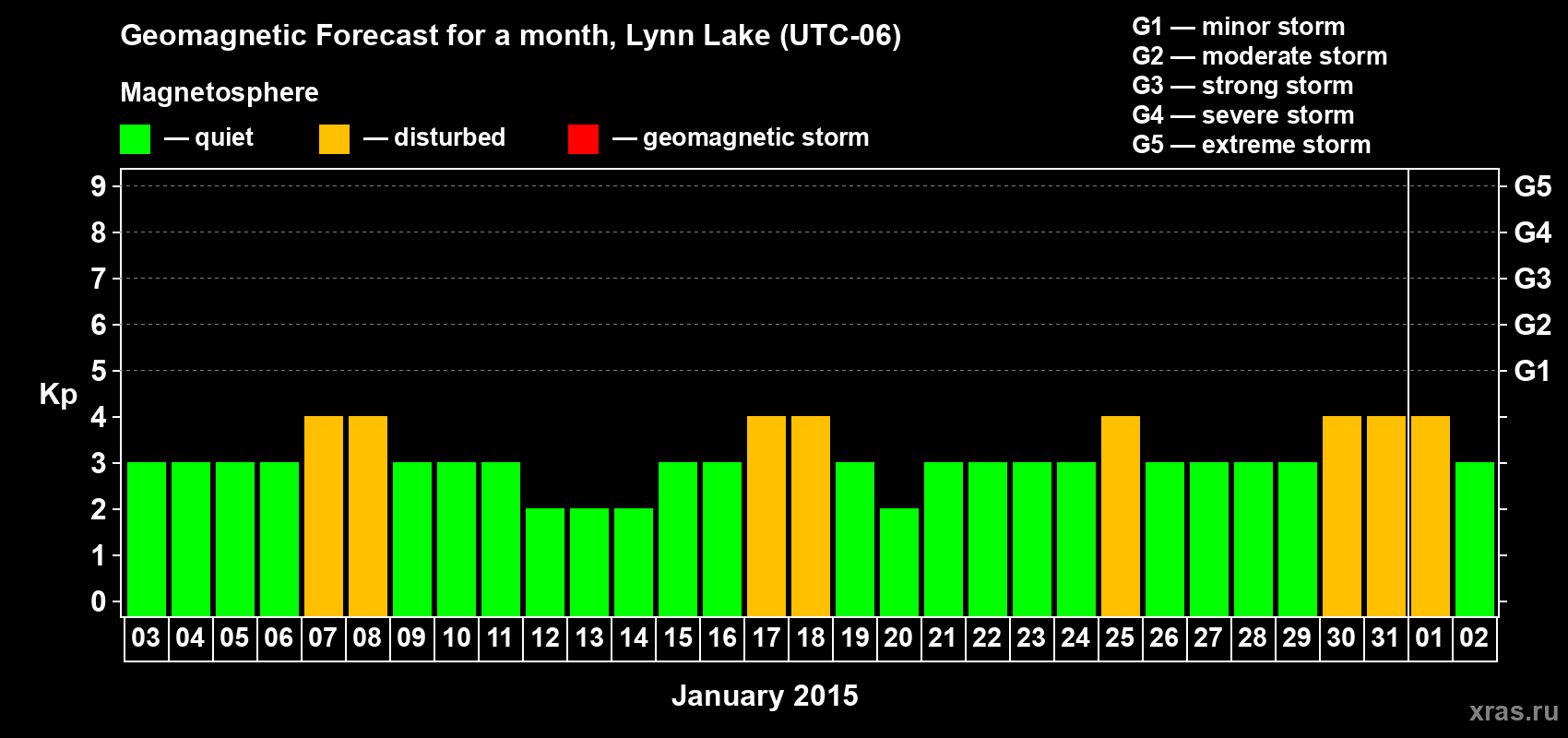Viewport: 1568px width, 738px height.
Task: Click the 'G3' label on right axis
Action: tap(1532, 279)
